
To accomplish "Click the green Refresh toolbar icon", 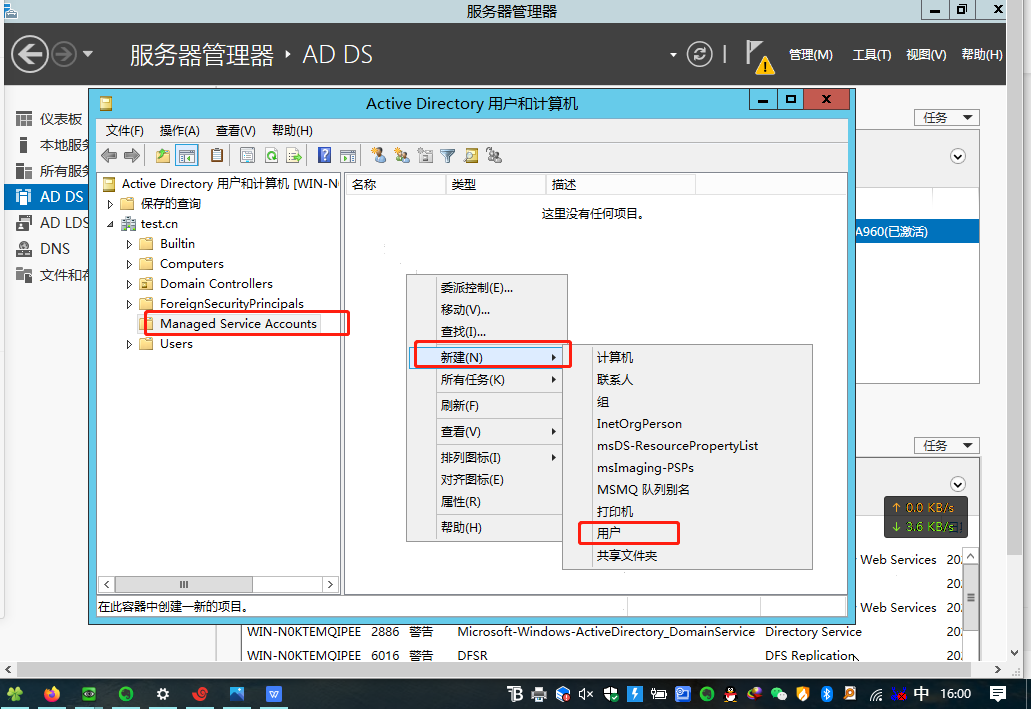I will click(x=271, y=156).
